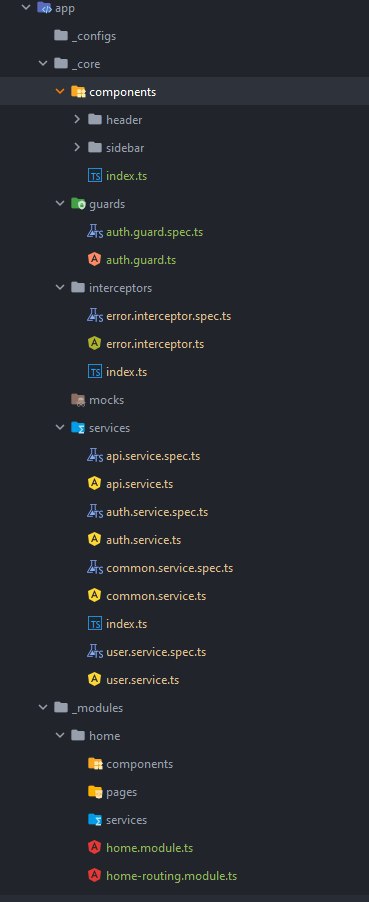Screen dimensions: 369x902
Task: Open auth.service.ts file
Action: [x=143, y=540]
